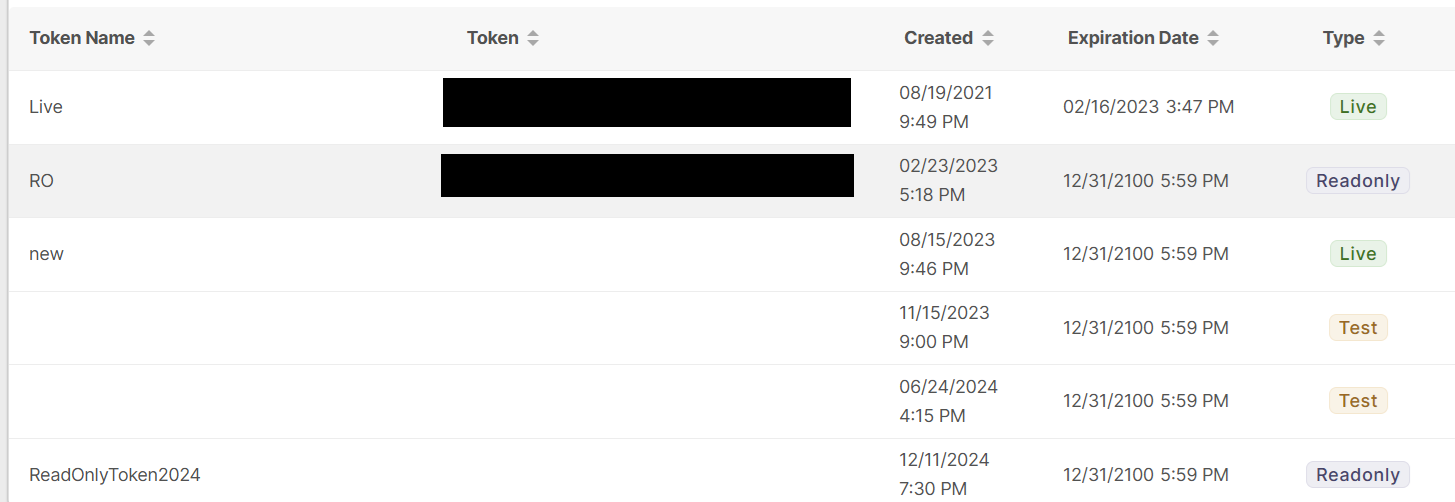The image size is (1455, 502).
Task: Select the Live token name row
Action: [46, 107]
